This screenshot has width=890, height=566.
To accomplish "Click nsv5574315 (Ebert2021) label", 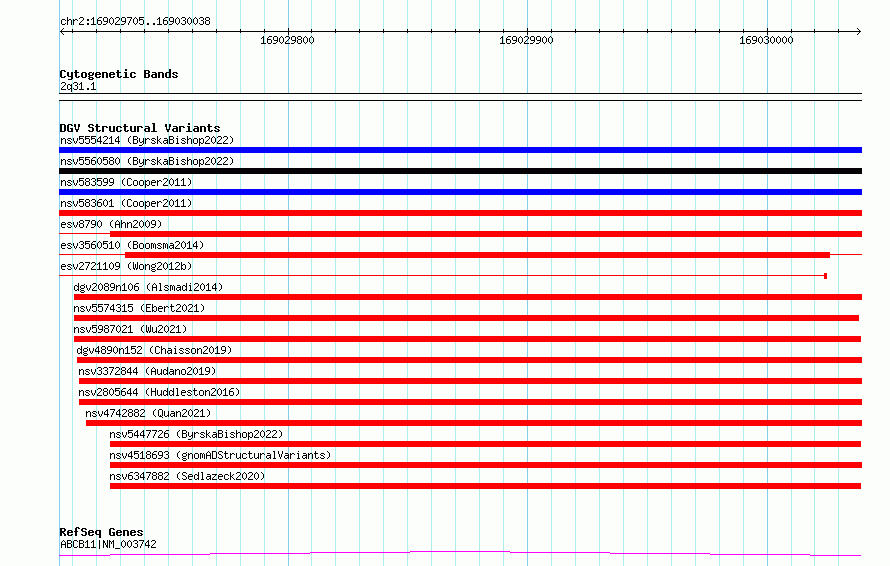I will click(139, 308).
